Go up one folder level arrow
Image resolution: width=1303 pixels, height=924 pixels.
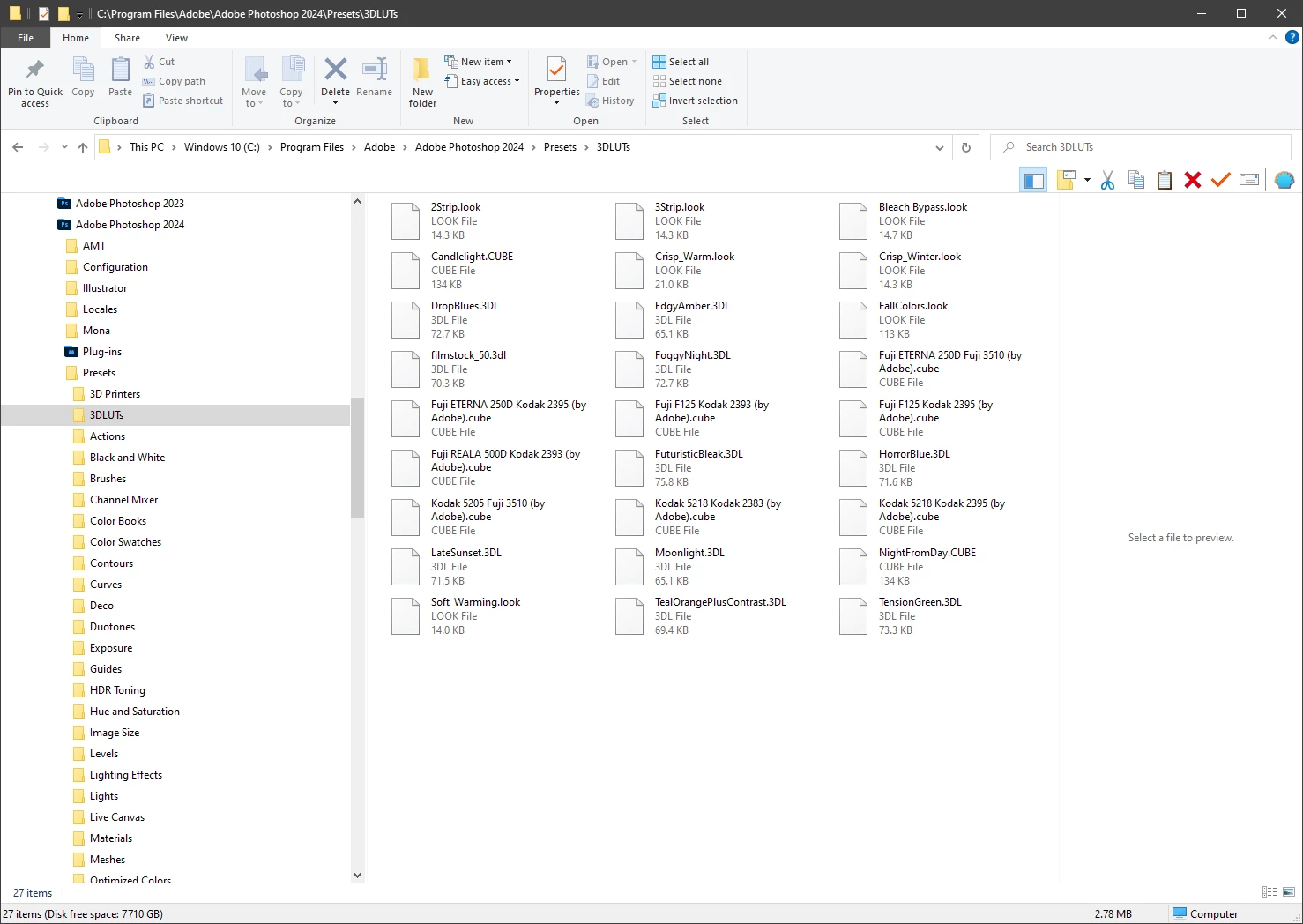[83, 147]
